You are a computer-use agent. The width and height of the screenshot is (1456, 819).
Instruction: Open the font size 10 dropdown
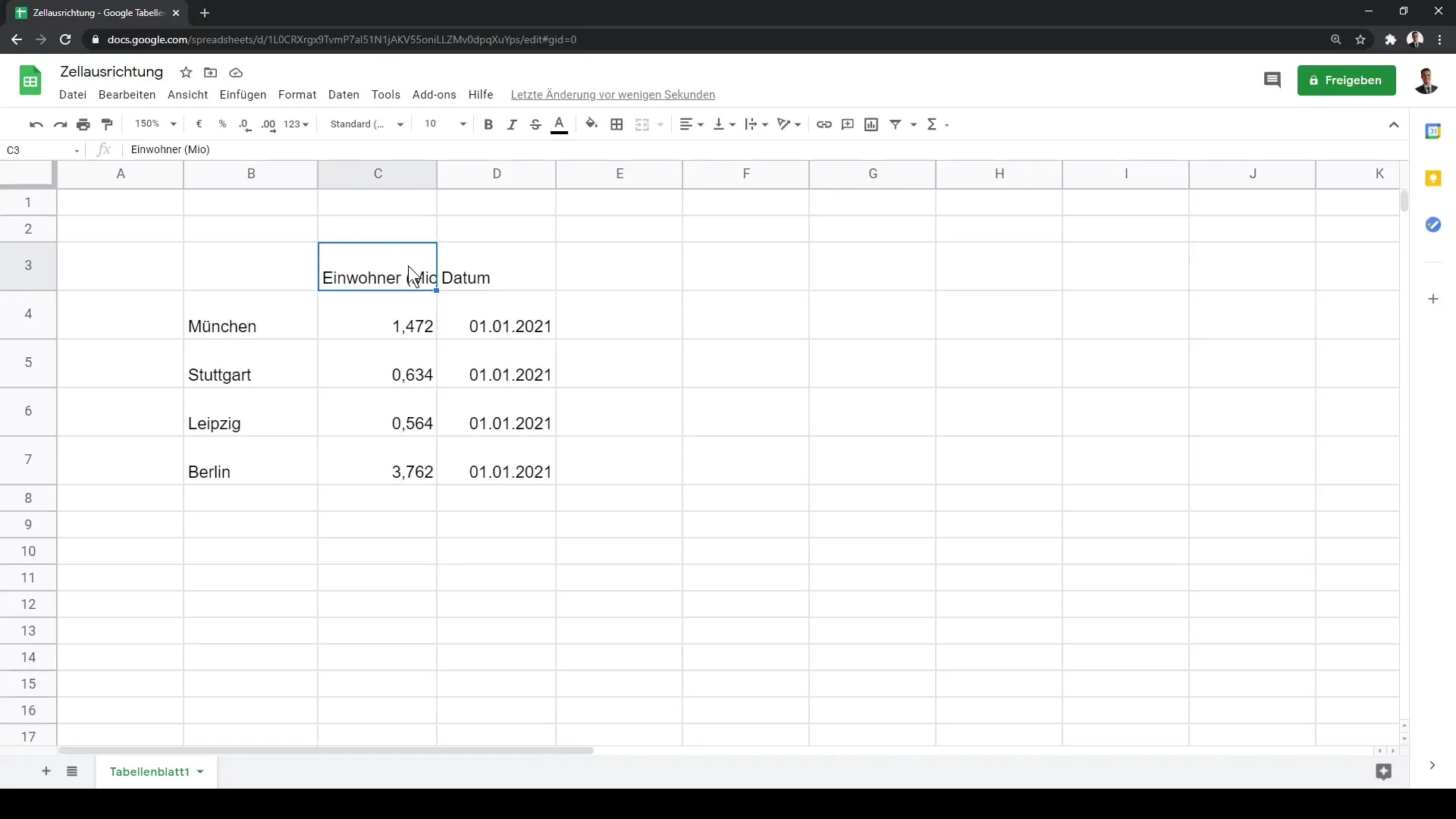coord(445,124)
